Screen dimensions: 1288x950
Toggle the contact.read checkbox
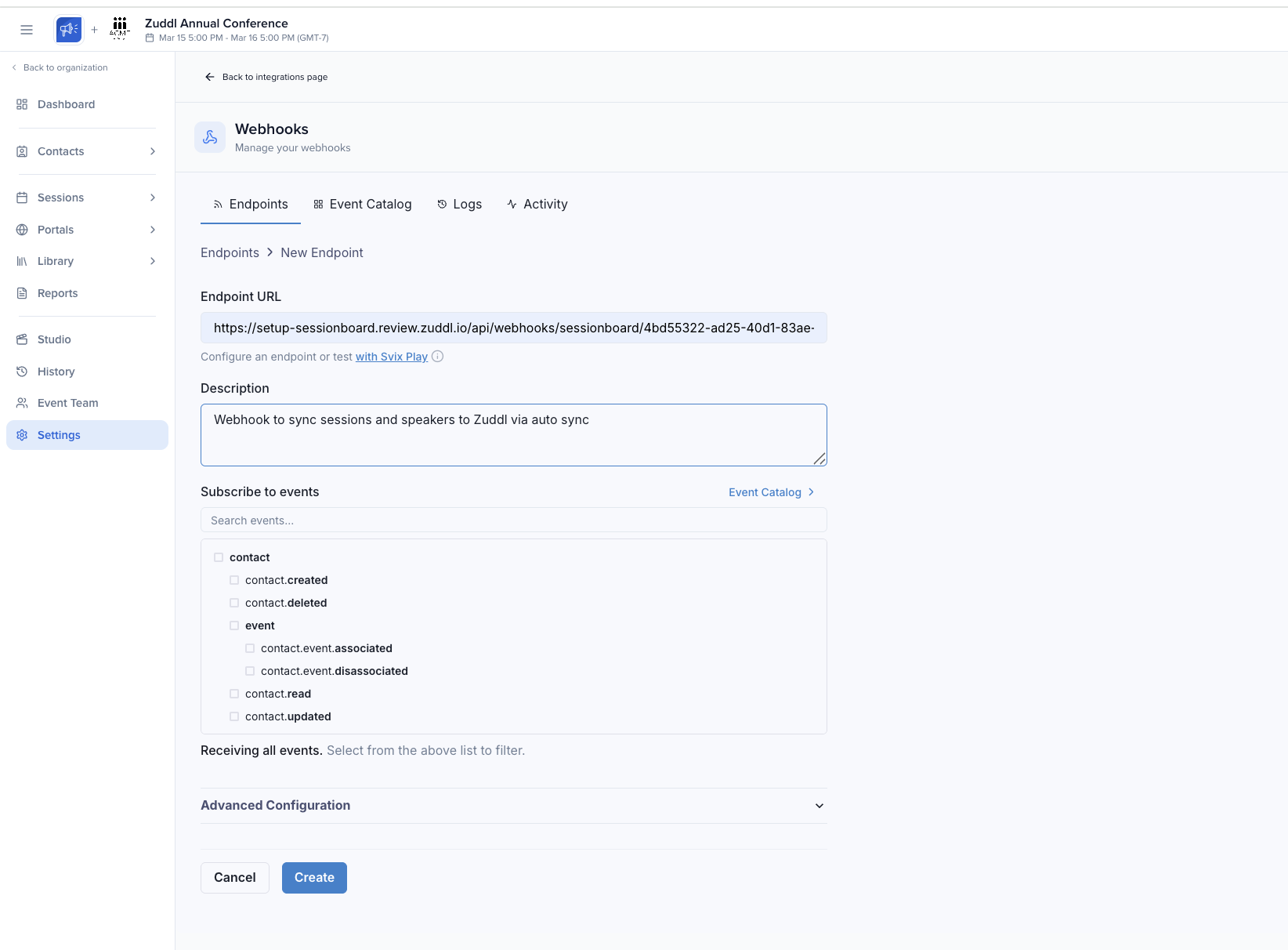point(234,694)
